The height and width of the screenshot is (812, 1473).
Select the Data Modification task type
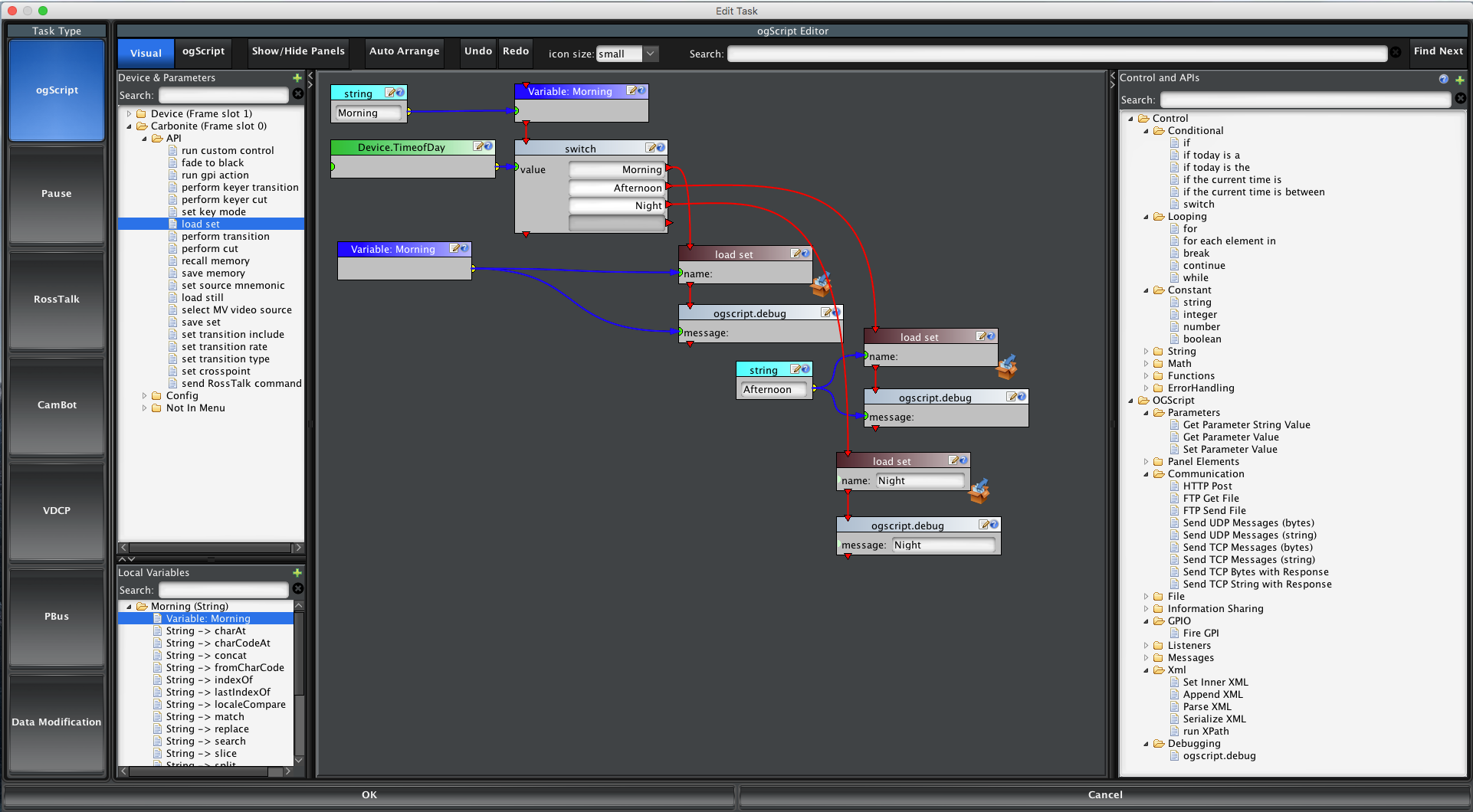coord(57,722)
